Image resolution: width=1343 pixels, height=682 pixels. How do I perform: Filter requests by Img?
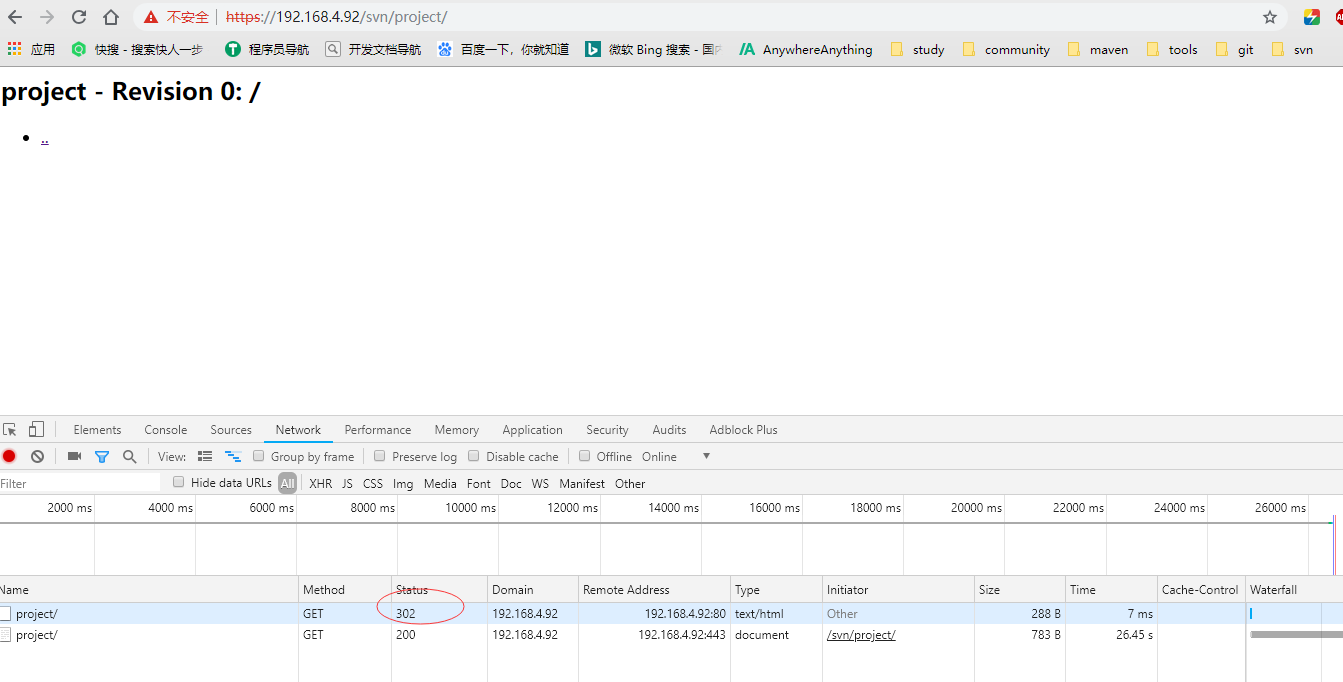403,483
